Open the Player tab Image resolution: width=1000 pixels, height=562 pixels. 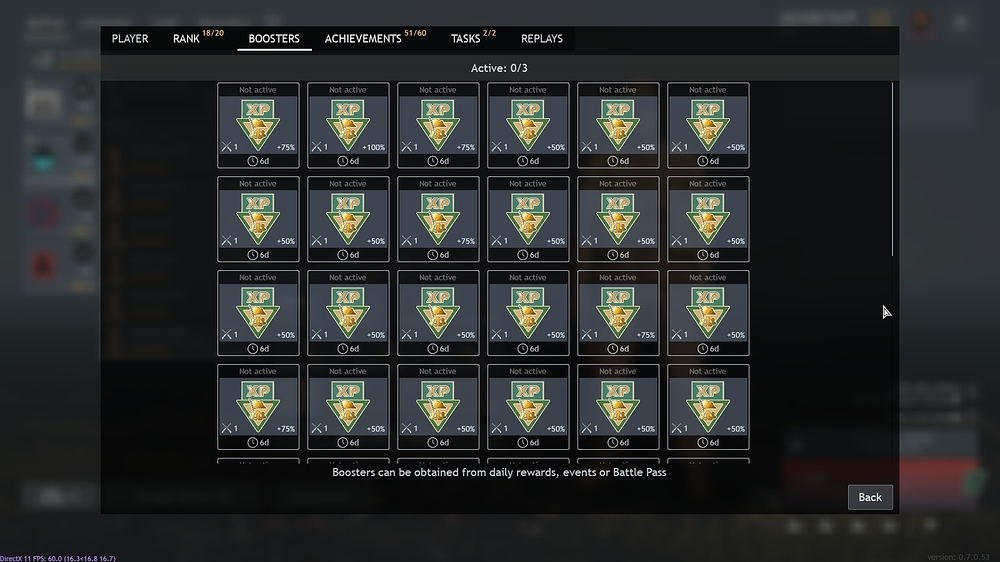(130, 39)
